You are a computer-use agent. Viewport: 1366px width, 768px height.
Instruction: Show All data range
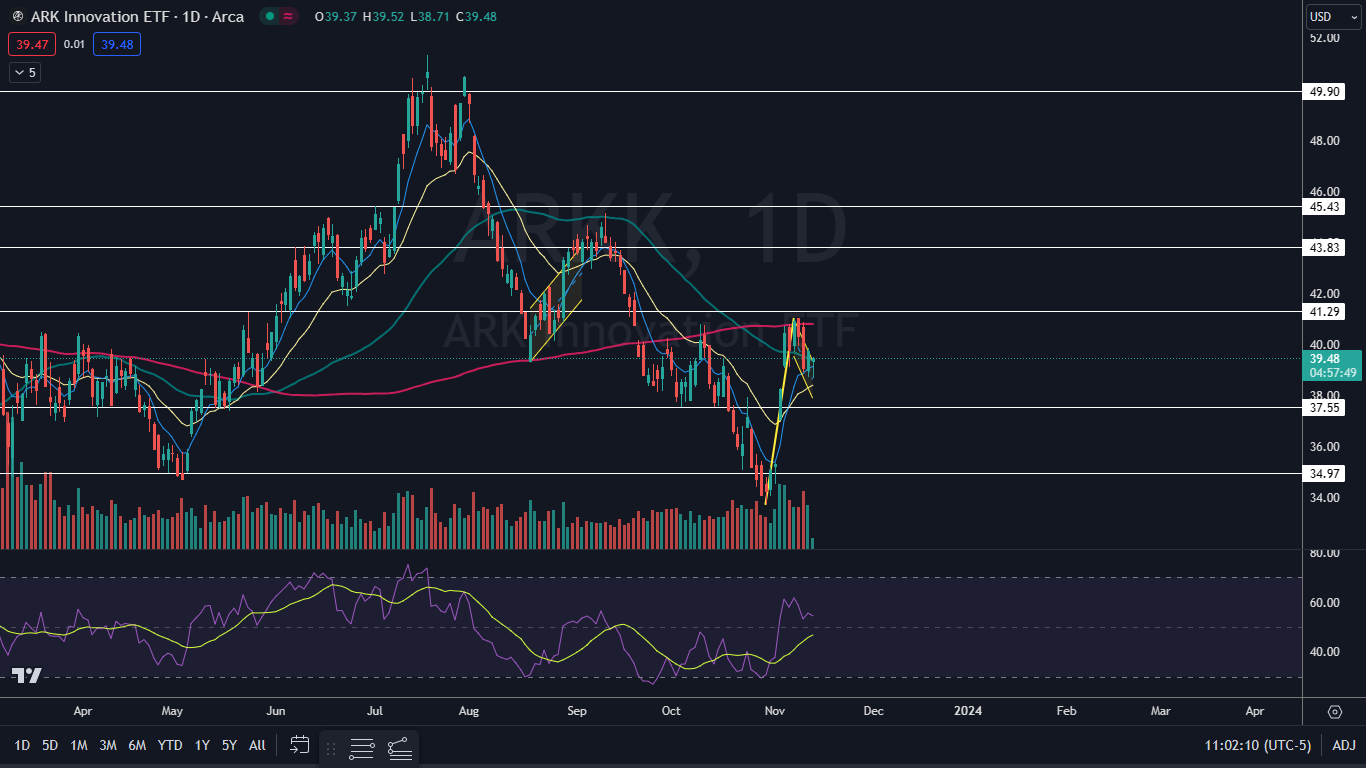pos(257,745)
